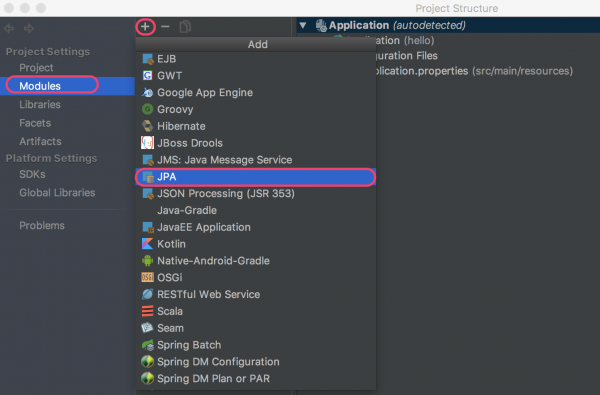This screenshot has width=600, height=395.
Task: Click the minus Remove button
Action: 165,27
